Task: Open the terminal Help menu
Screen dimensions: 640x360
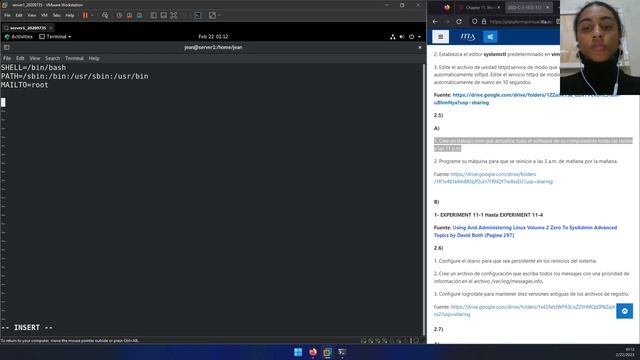Action: pos(94,58)
